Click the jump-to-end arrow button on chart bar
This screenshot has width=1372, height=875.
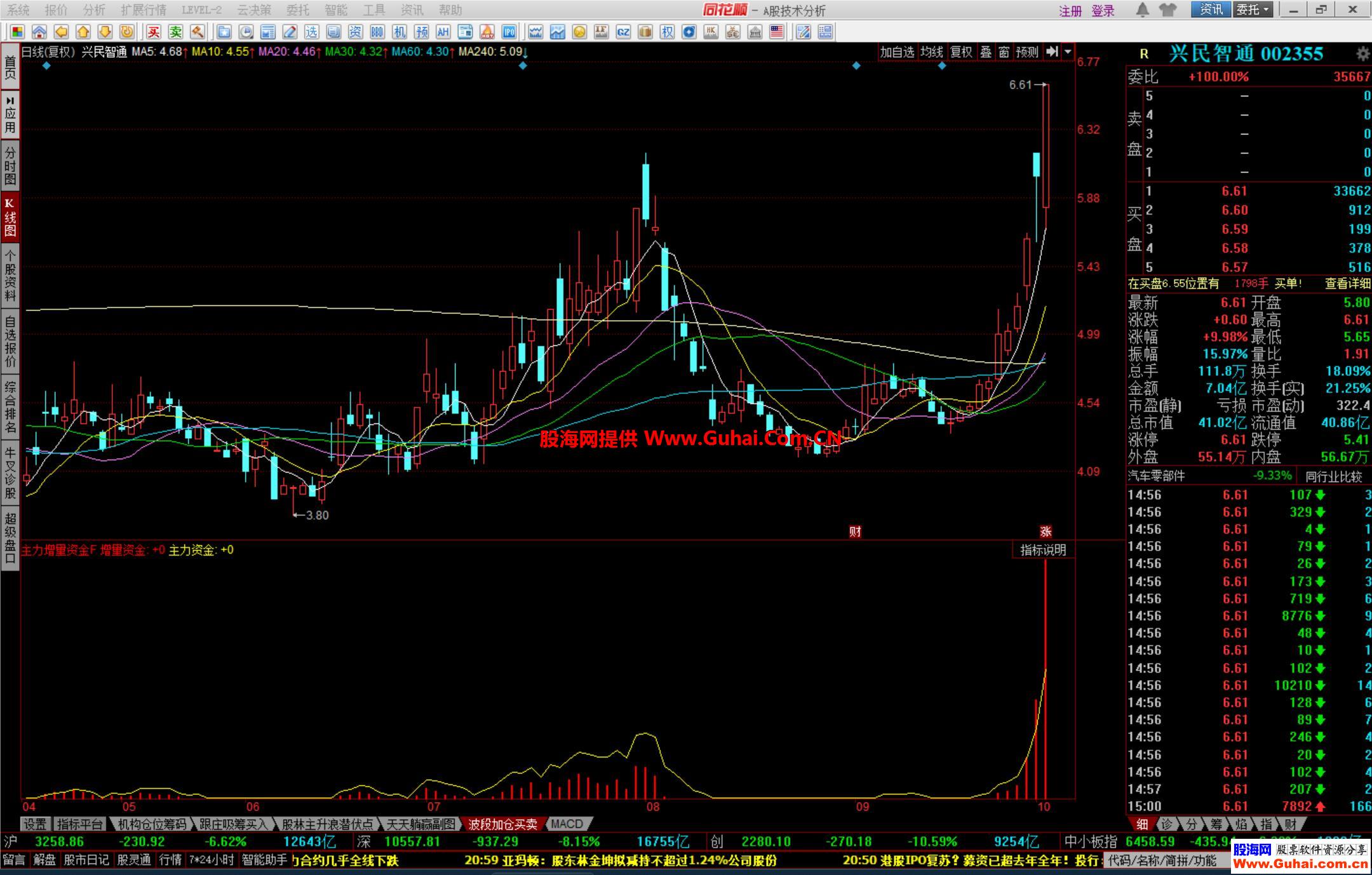coord(1052,52)
